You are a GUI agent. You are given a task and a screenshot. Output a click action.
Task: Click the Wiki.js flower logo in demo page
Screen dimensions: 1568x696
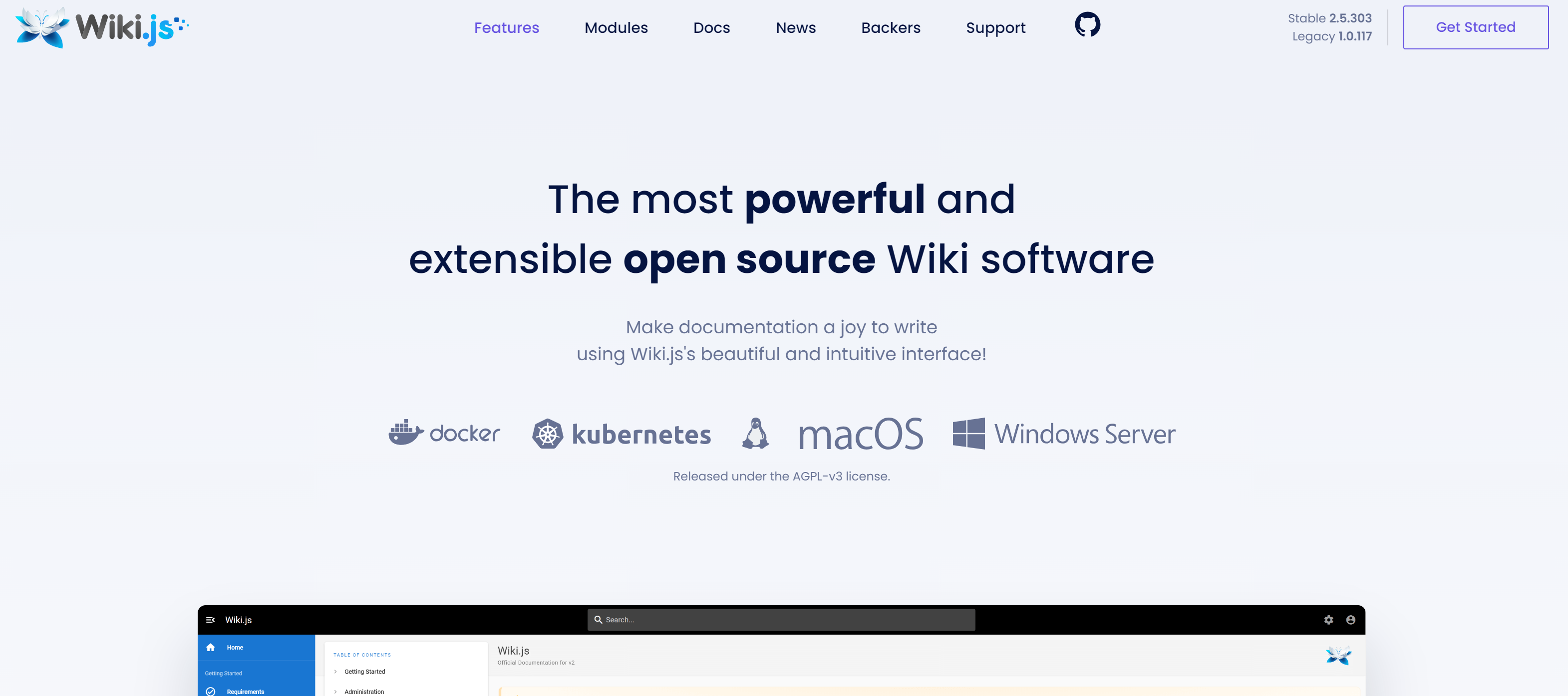(x=1338, y=655)
